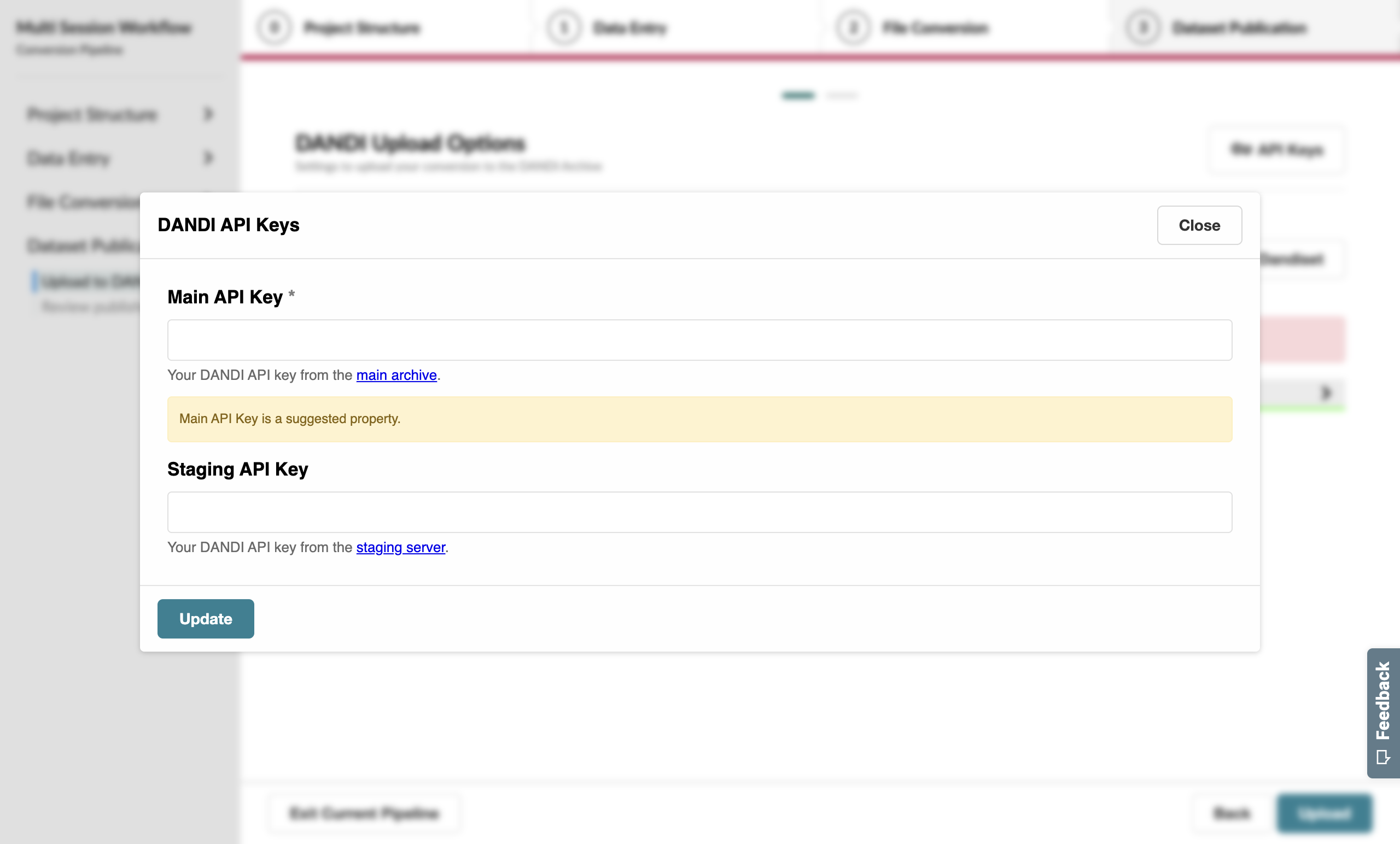1400x844 pixels.
Task: Open the staging server link
Action: point(400,547)
